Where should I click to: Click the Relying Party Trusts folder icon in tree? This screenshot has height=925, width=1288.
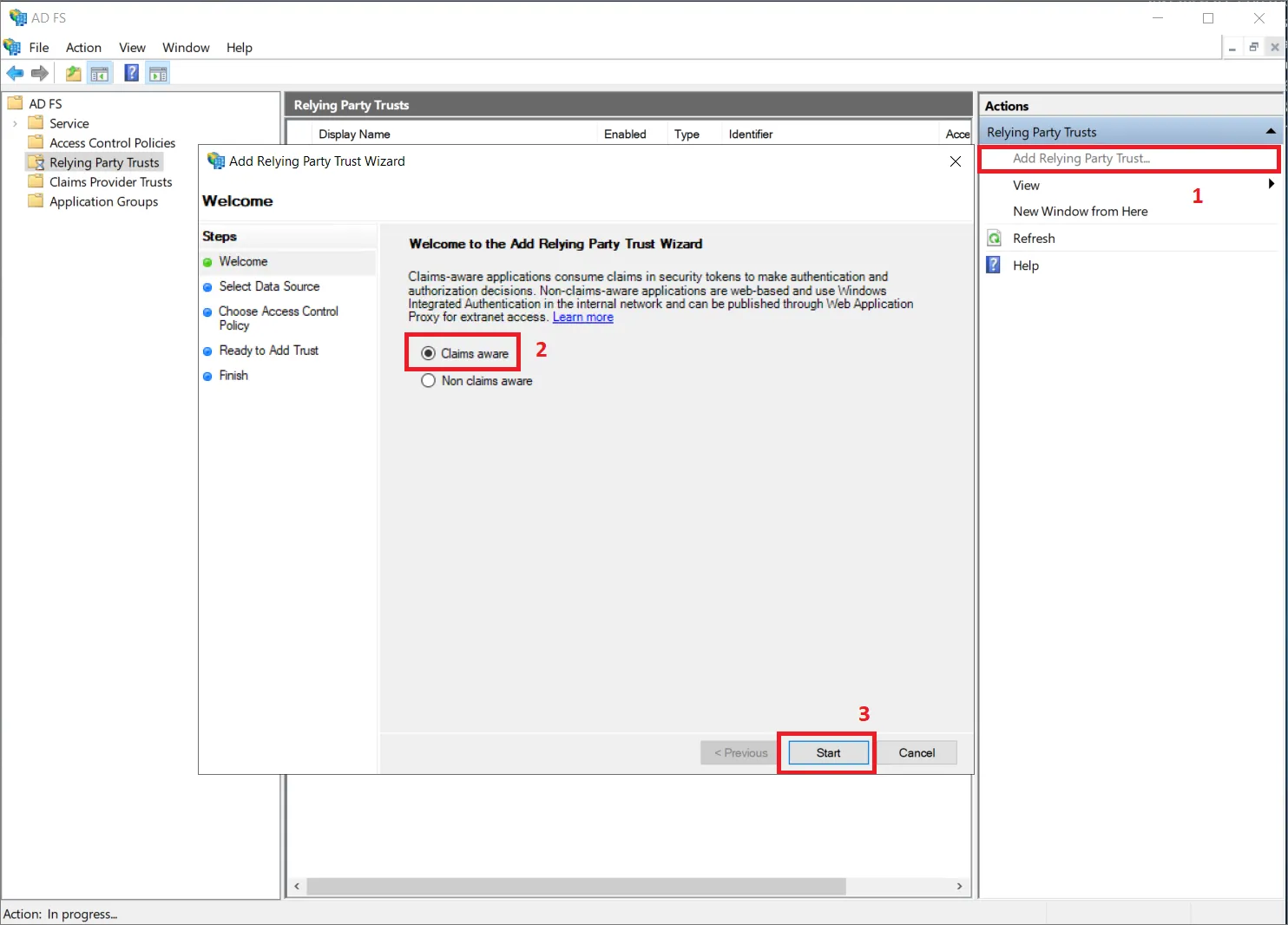coord(36,162)
